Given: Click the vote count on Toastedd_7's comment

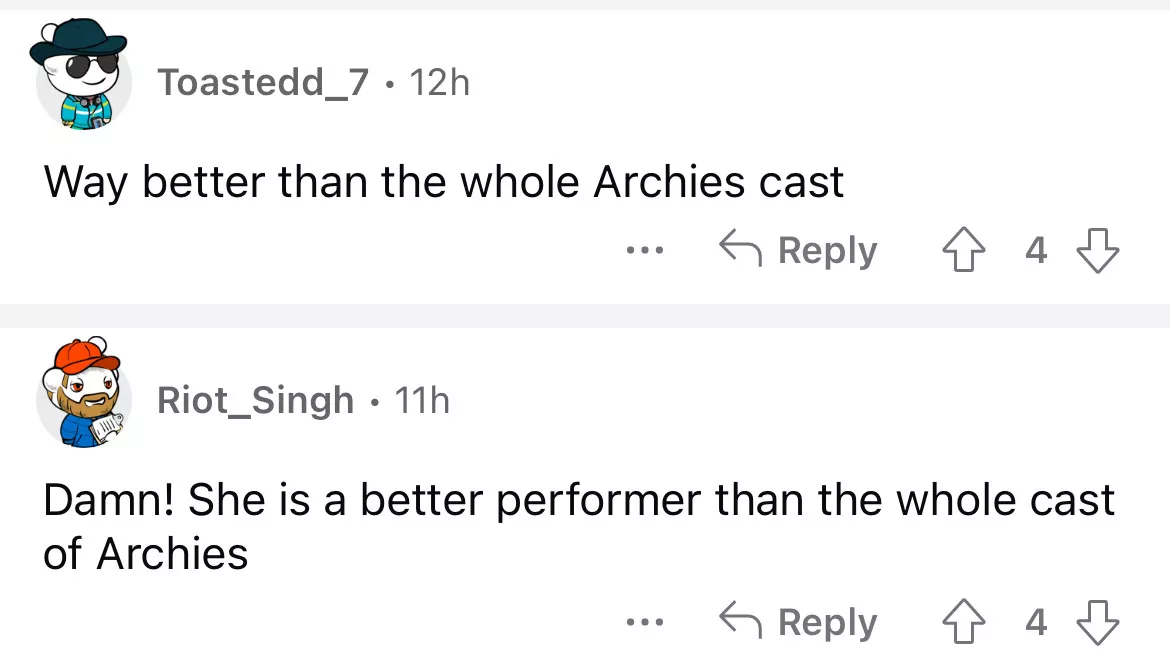Looking at the screenshot, I should click(x=1036, y=250).
